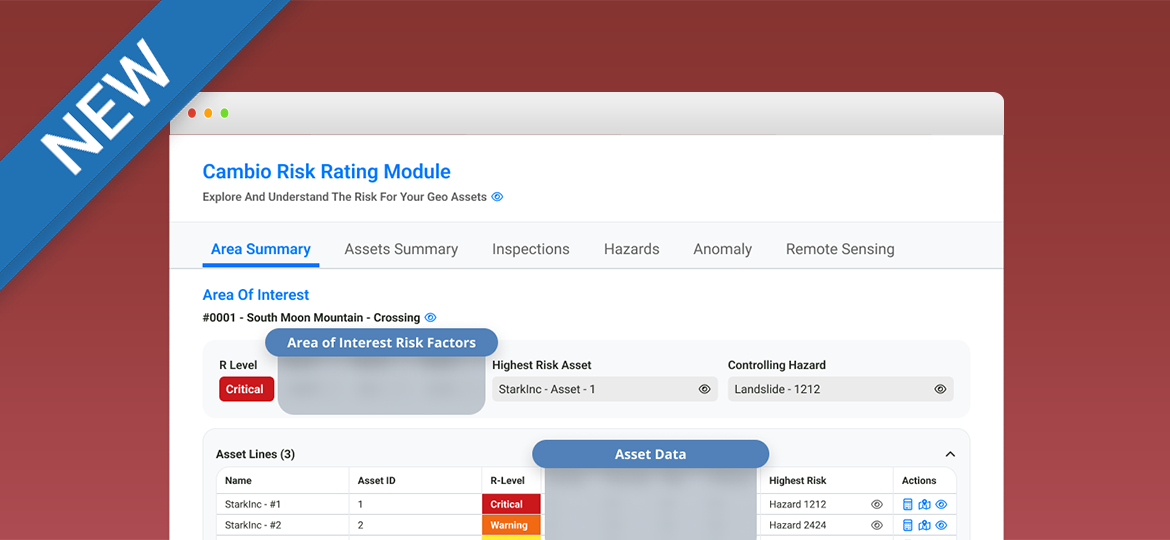
Task: View Hazard 1212 via its eye icon
Action: click(877, 504)
